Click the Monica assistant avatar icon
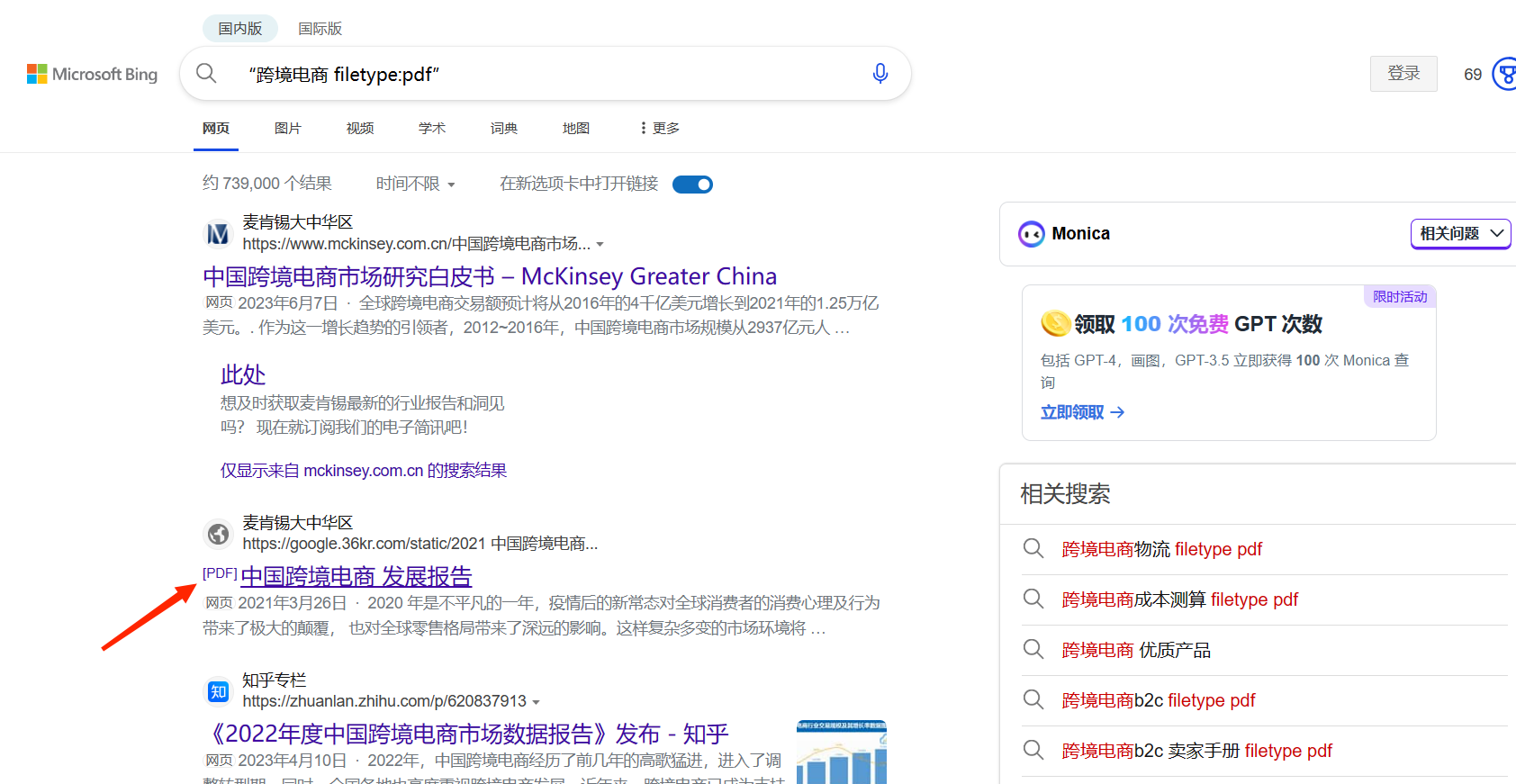The image size is (1516, 784). click(1032, 234)
